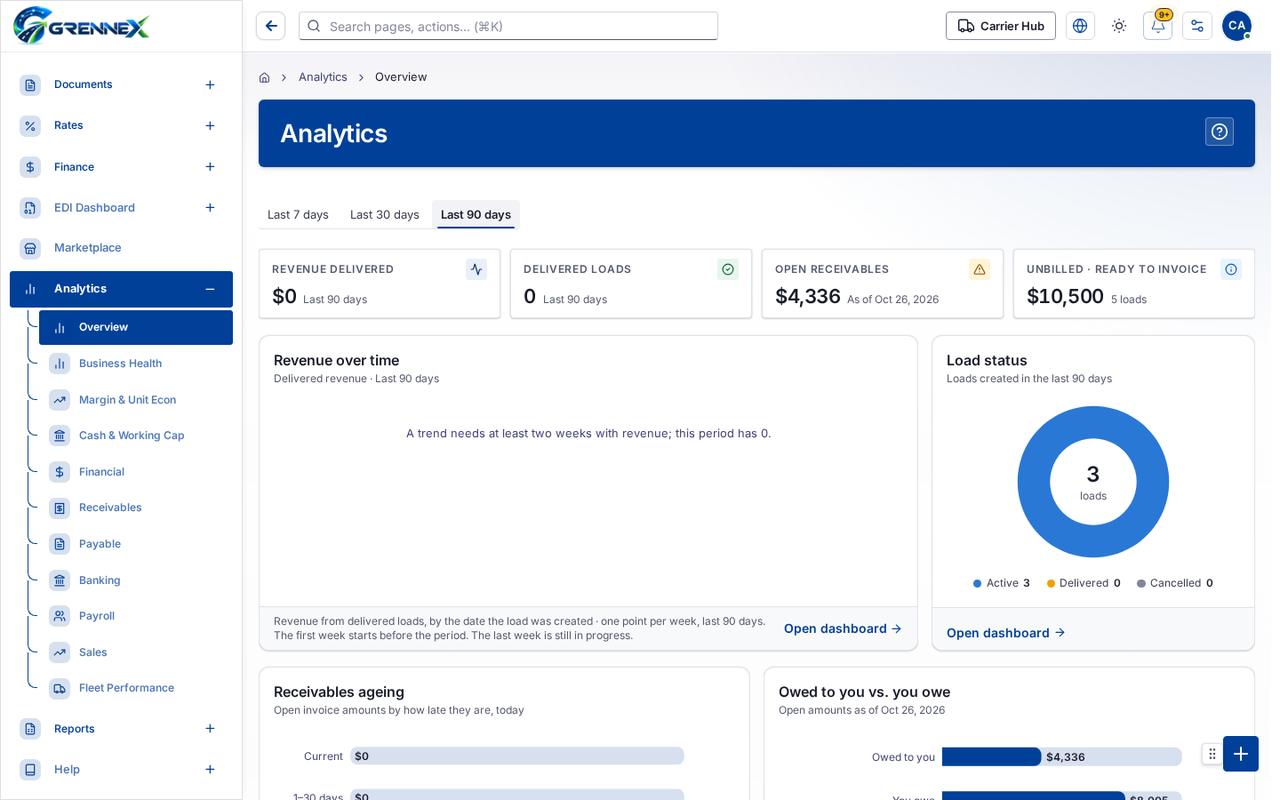Focus the Search pages, actions field
The width and height of the screenshot is (1280, 800).
coord(508,26)
